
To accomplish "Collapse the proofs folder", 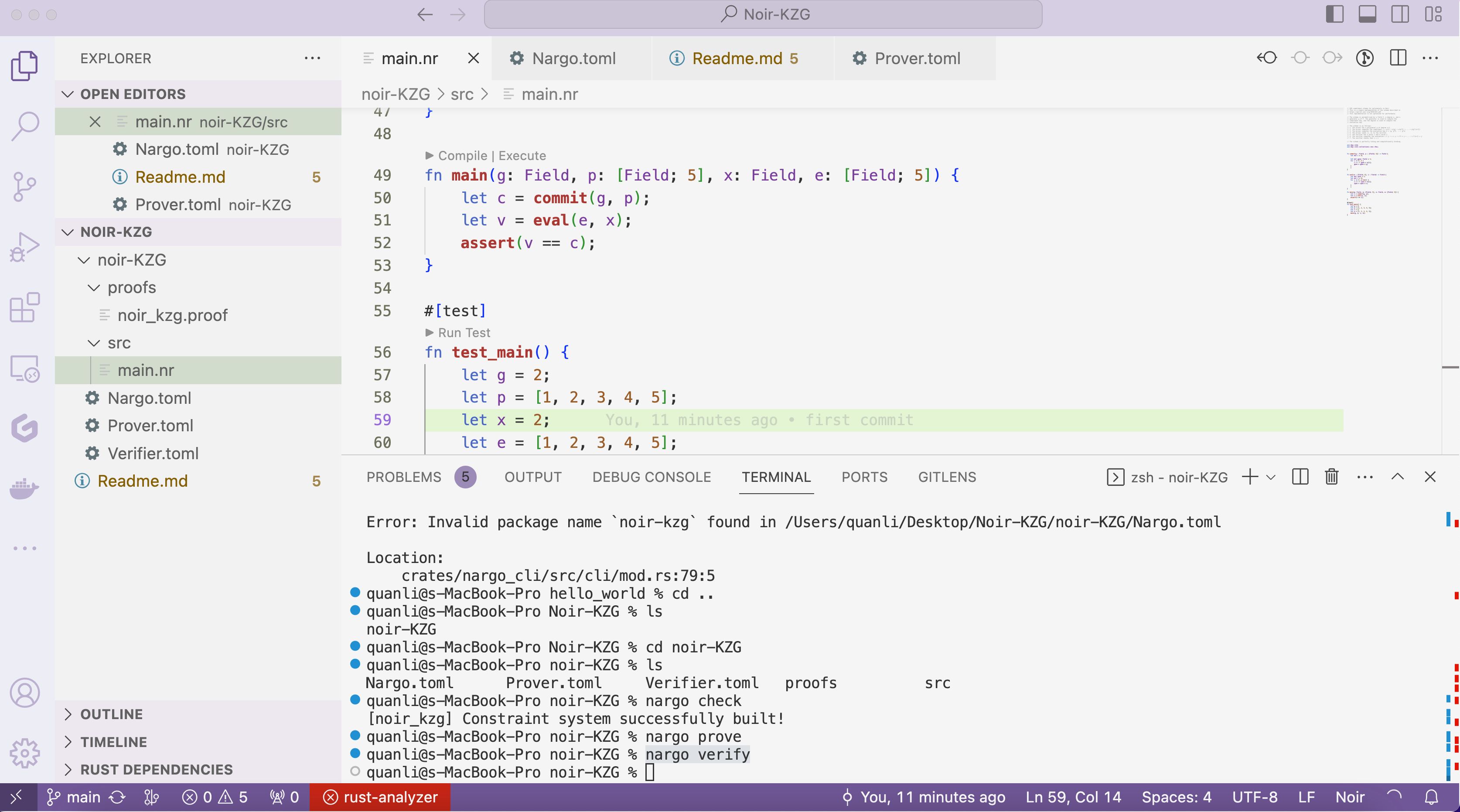I will 198,288.
